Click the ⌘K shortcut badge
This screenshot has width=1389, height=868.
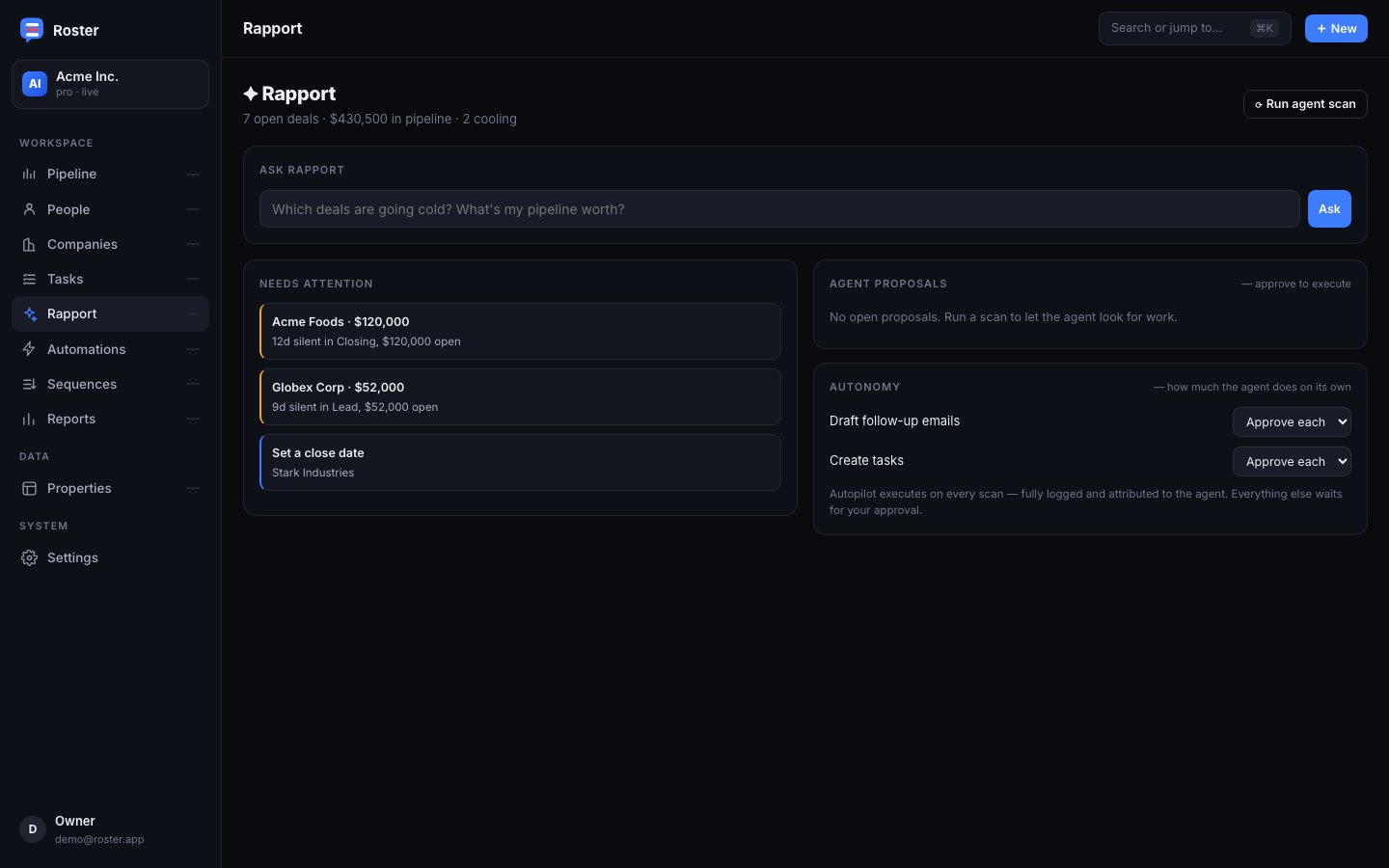tap(1264, 28)
